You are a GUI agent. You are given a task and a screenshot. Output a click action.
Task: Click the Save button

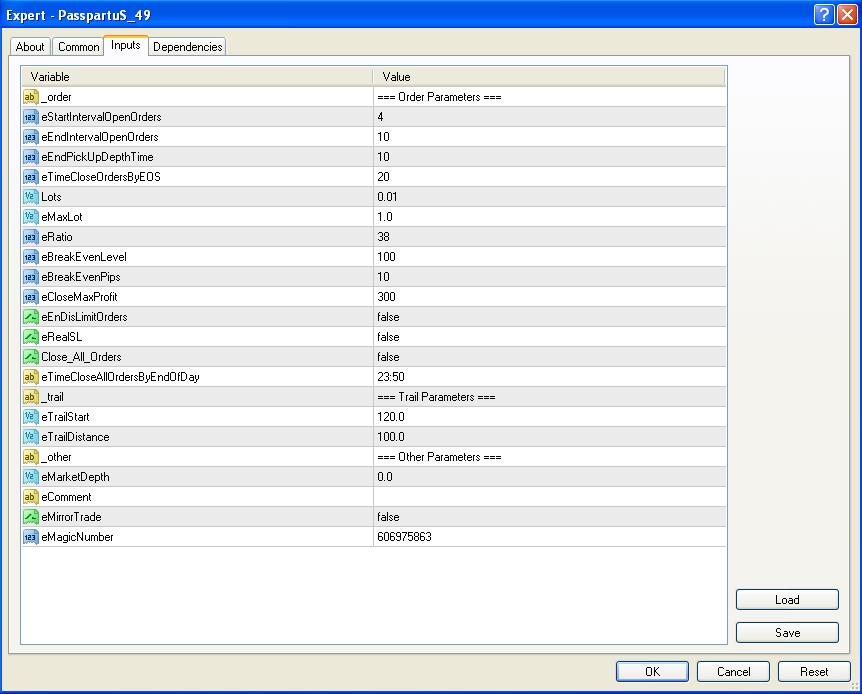coord(787,632)
